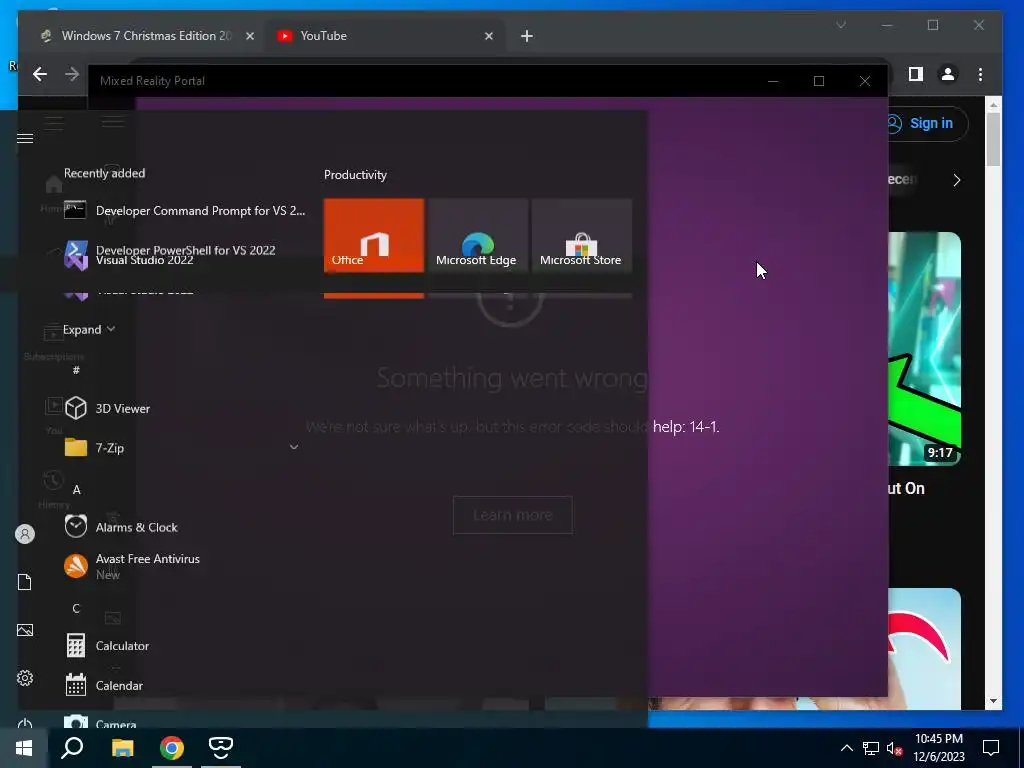
Task: Click Learn more in Mixed Reality Portal
Action: (513, 515)
